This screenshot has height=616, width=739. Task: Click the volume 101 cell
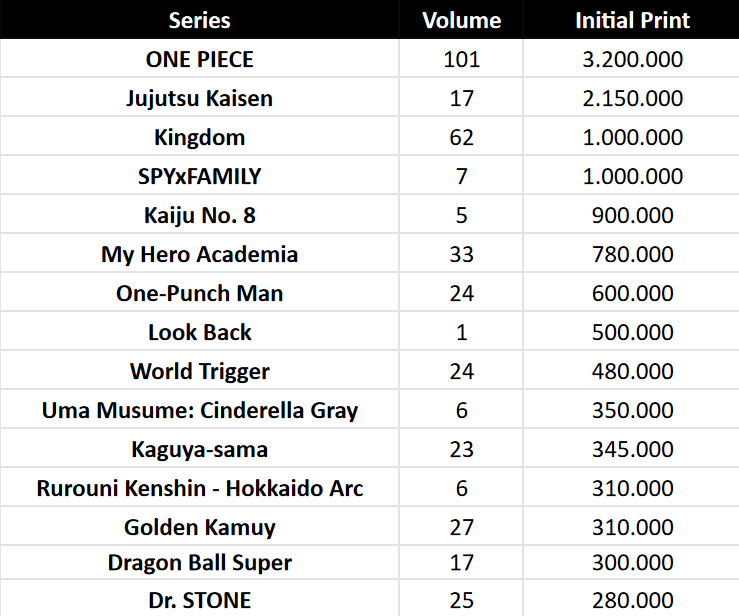pyautogui.click(x=461, y=59)
